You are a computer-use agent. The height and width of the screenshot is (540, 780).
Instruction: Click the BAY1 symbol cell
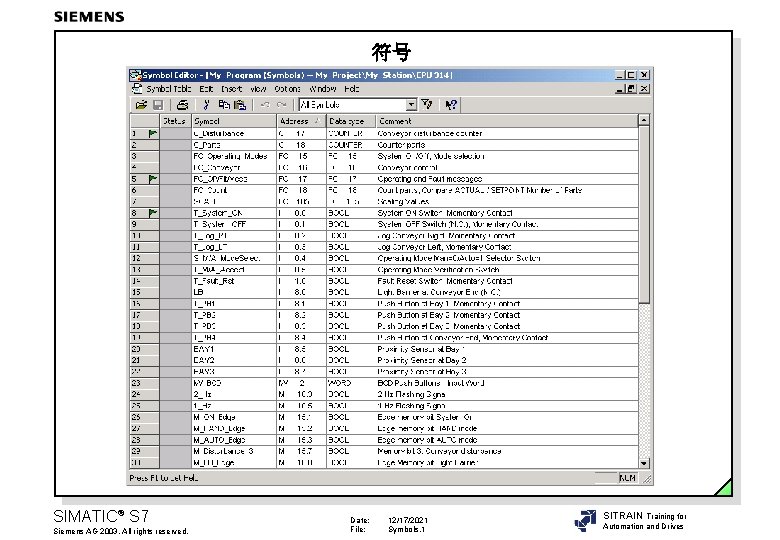pos(234,349)
